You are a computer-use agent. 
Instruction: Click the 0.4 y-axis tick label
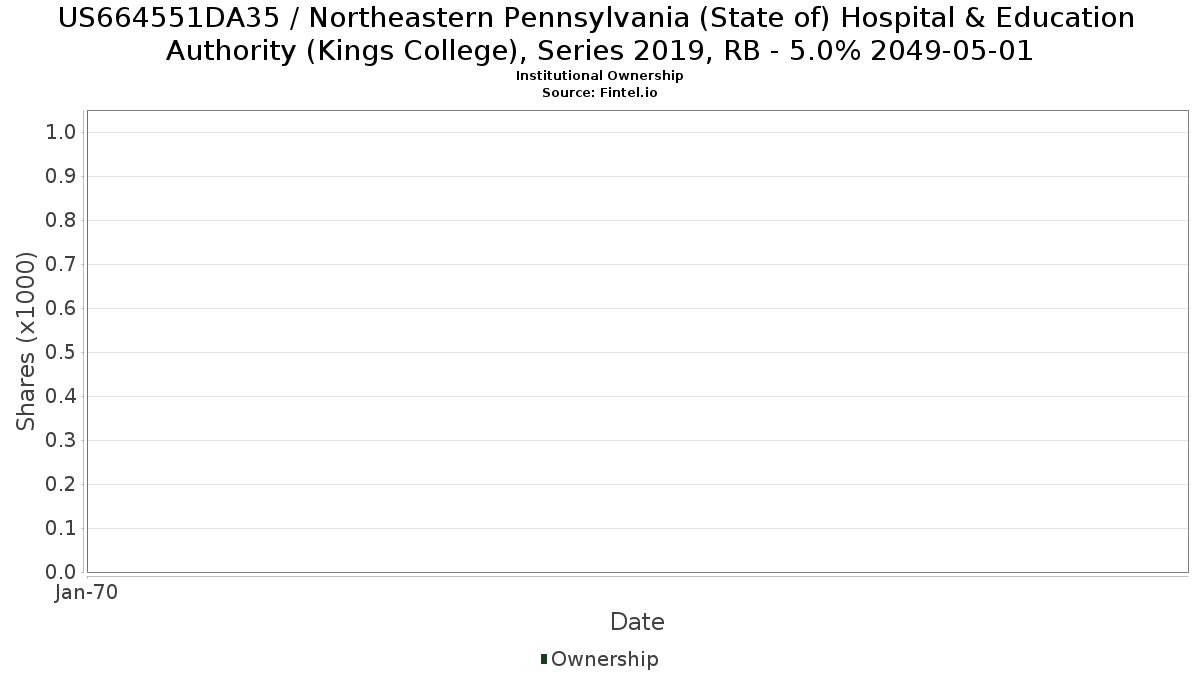click(x=61, y=396)
